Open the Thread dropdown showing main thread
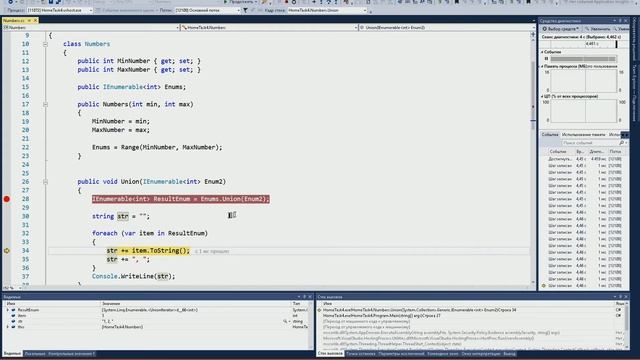The width and height of the screenshot is (640, 360). click(207, 10)
